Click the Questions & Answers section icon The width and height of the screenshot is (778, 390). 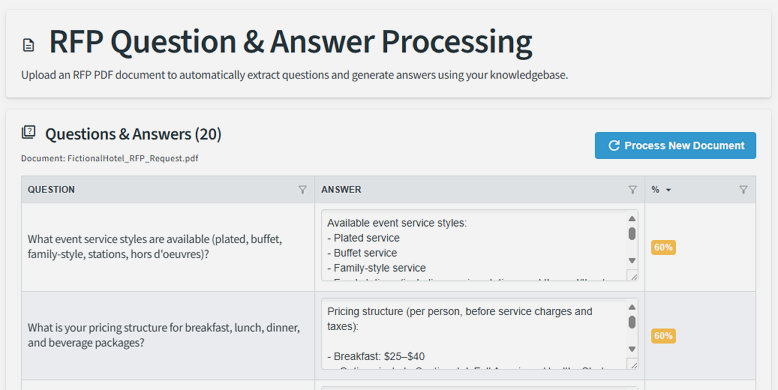(x=29, y=132)
